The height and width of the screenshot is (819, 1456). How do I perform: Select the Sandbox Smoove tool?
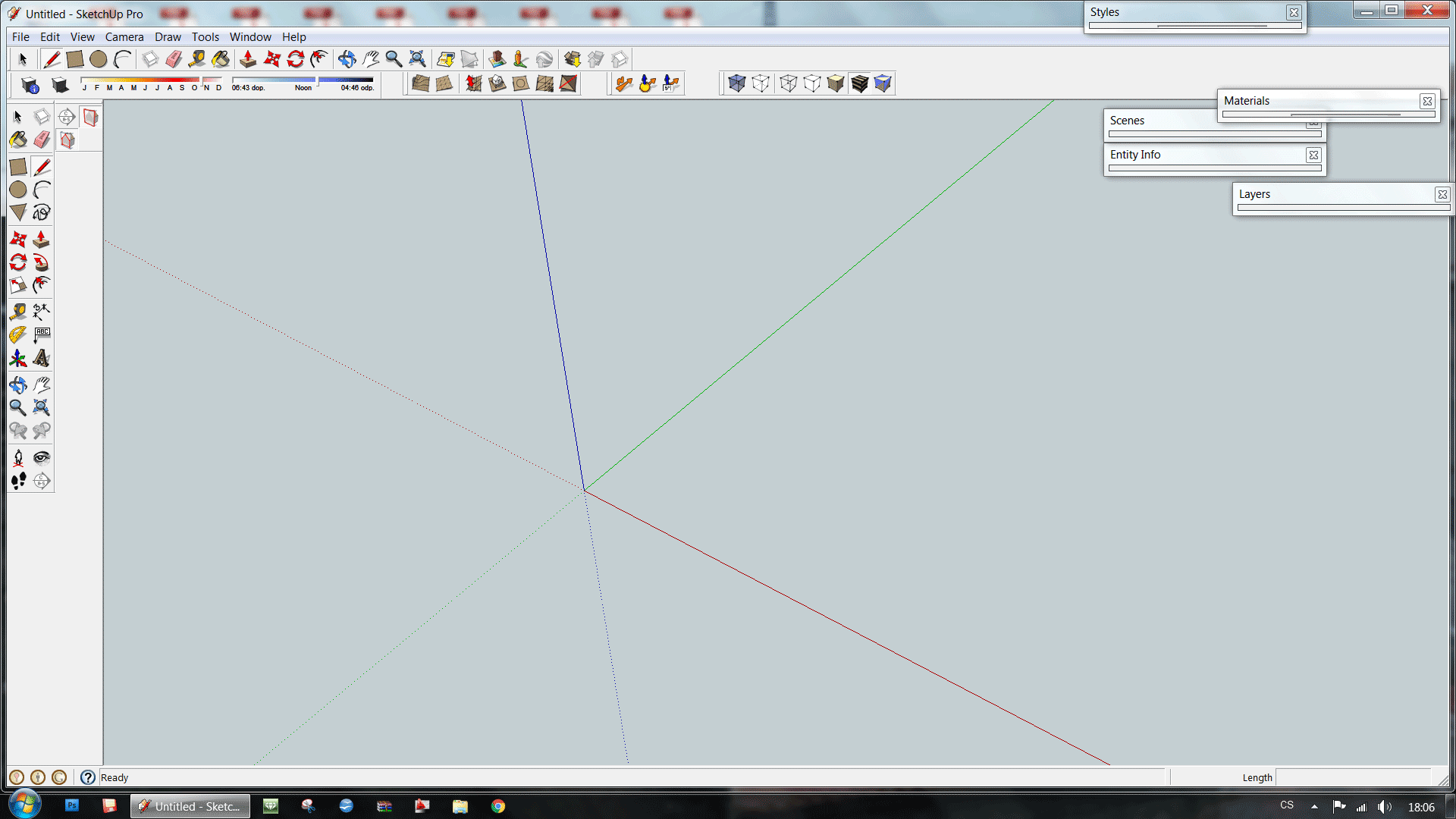[x=473, y=83]
